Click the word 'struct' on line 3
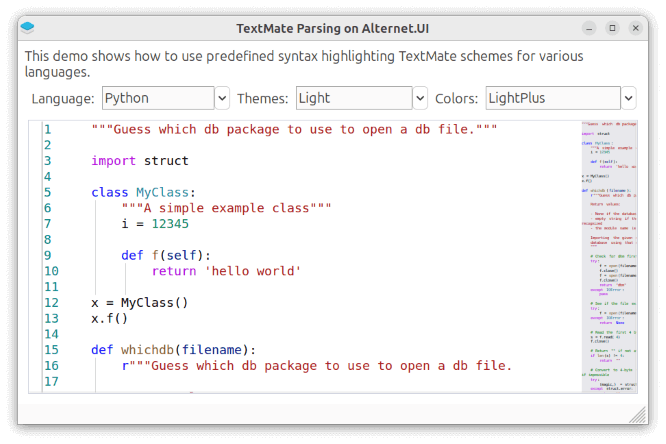Screen dimensions: 666x444 coord(166,161)
